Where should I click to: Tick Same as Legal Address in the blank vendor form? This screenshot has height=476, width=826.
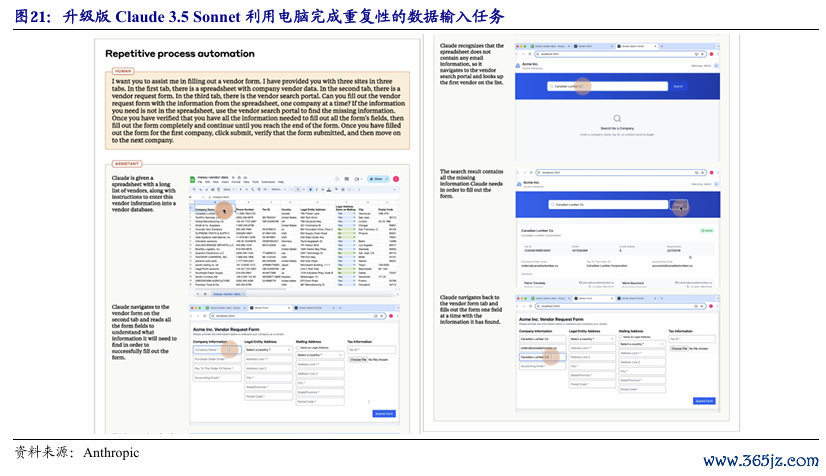(297, 348)
